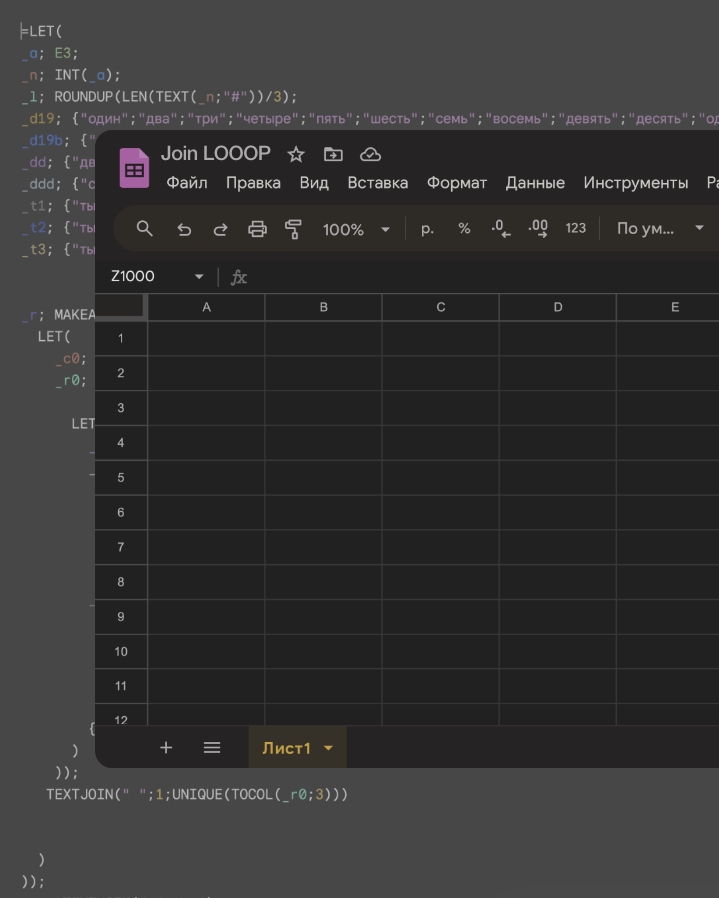Screen dimensions: 719x898
Task: Select row 1 header
Action: [121, 338]
